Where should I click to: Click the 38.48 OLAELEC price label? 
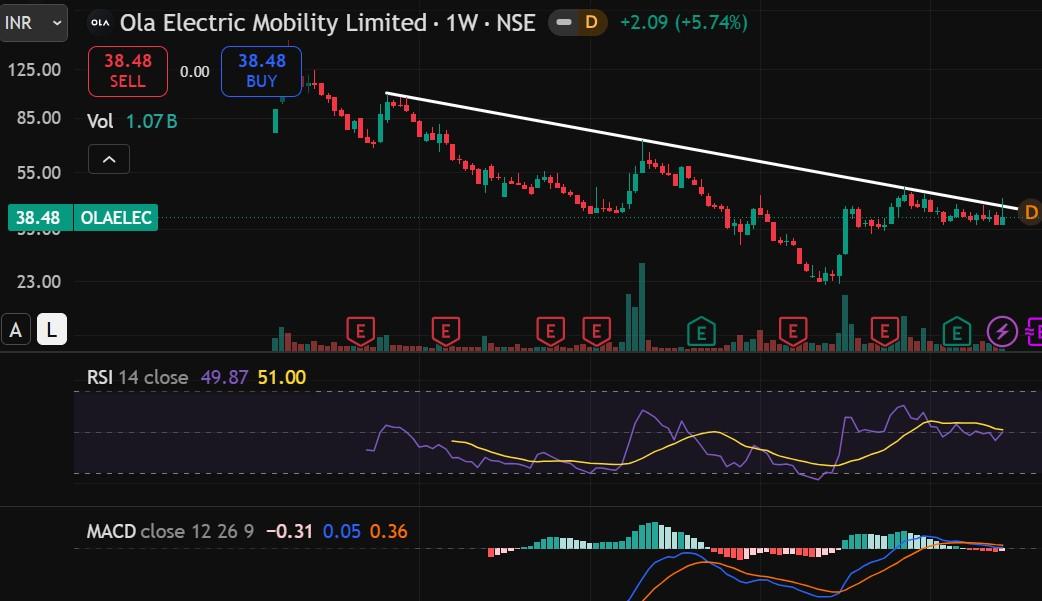[82, 217]
